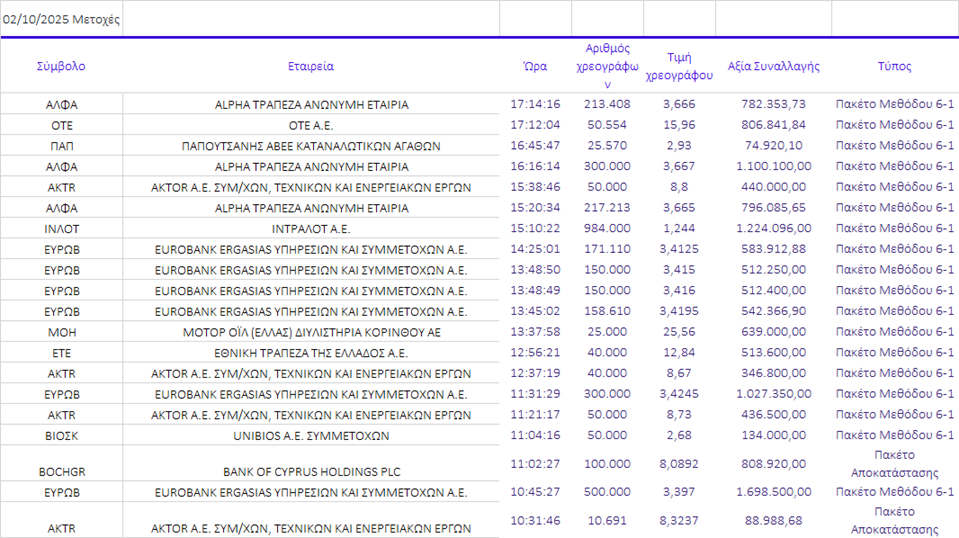The height and width of the screenshot is (538, 959).
Task: Select the ΠΑΠ symbol cell
Action: (x=62, y=146)
